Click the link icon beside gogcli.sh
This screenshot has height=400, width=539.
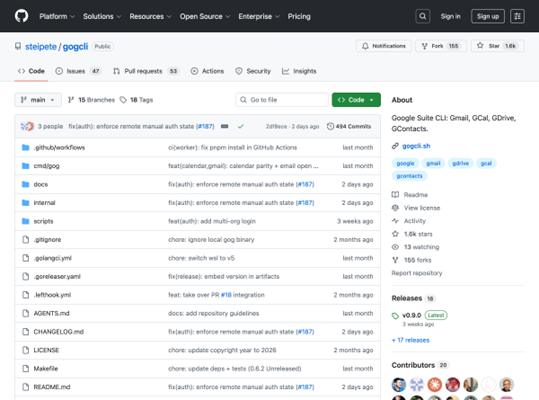pos(395,146)
